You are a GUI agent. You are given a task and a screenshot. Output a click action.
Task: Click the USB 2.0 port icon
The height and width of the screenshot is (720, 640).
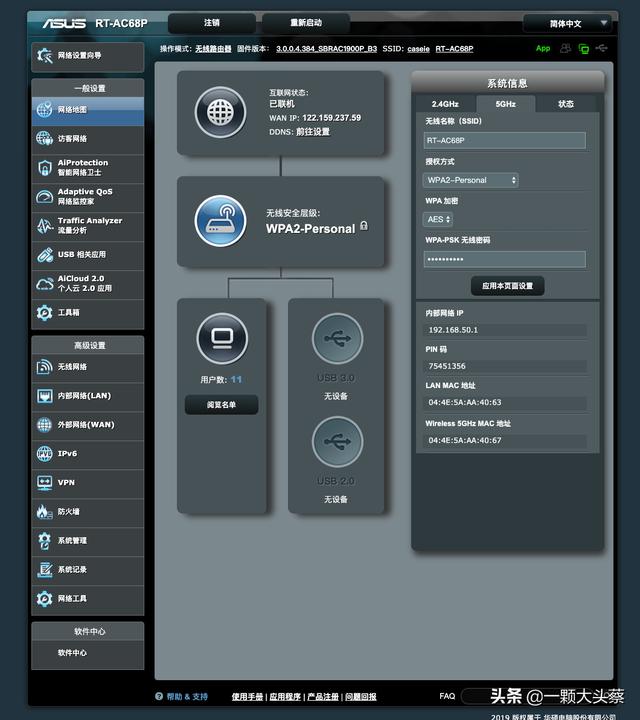pos(337,442)
